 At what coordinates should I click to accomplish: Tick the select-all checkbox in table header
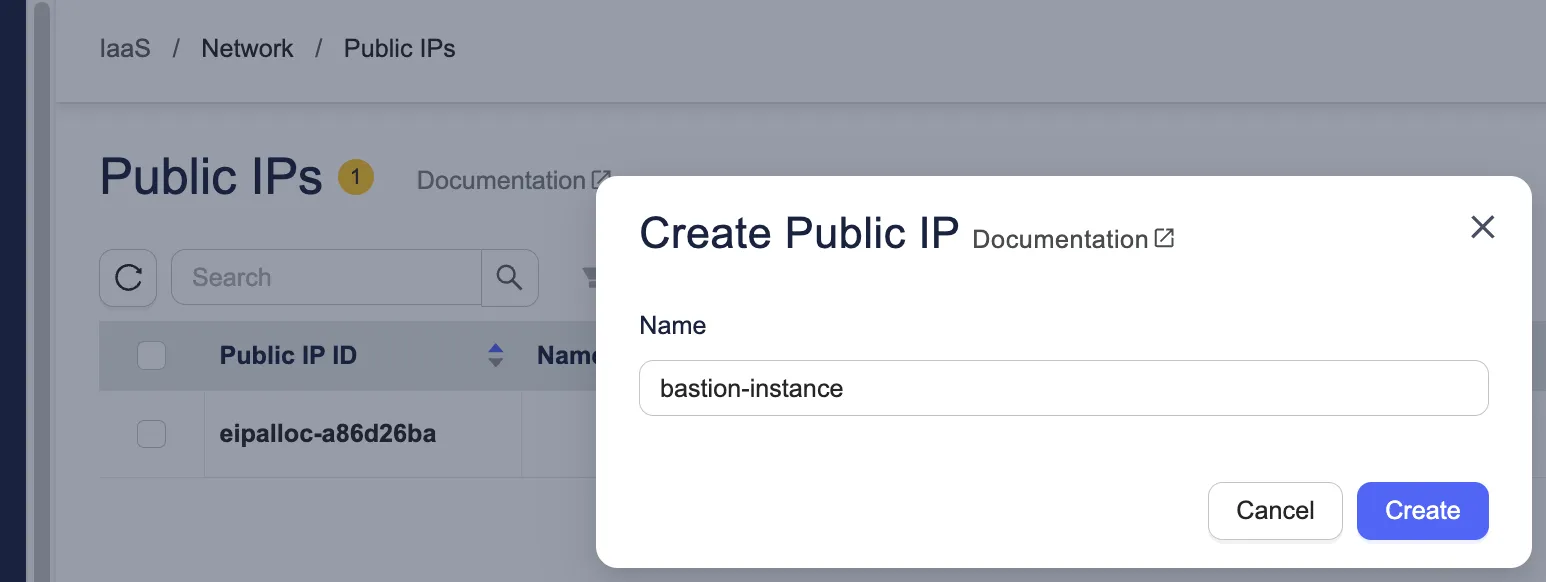click(x=151, y=355)
